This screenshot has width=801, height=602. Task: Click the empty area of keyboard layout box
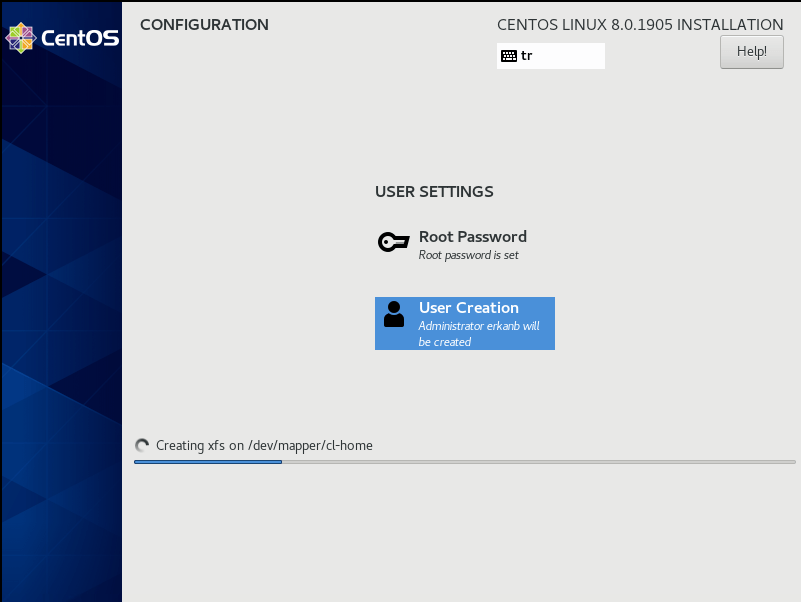pos(570,56)
